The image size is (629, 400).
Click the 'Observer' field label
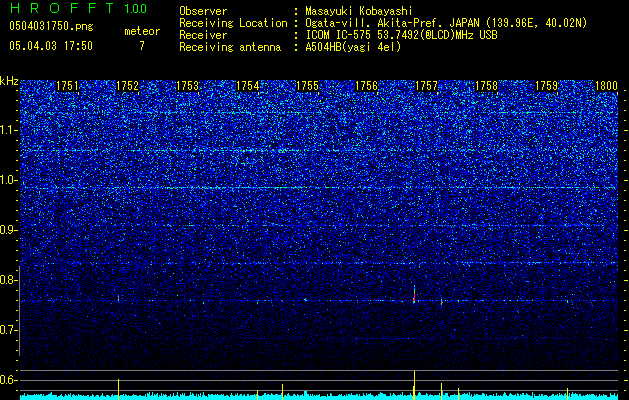(x=203, y=11)
